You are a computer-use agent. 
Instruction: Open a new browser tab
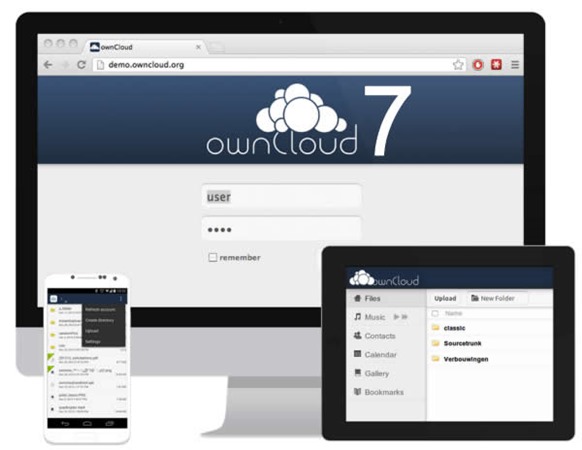pos(216,47)
